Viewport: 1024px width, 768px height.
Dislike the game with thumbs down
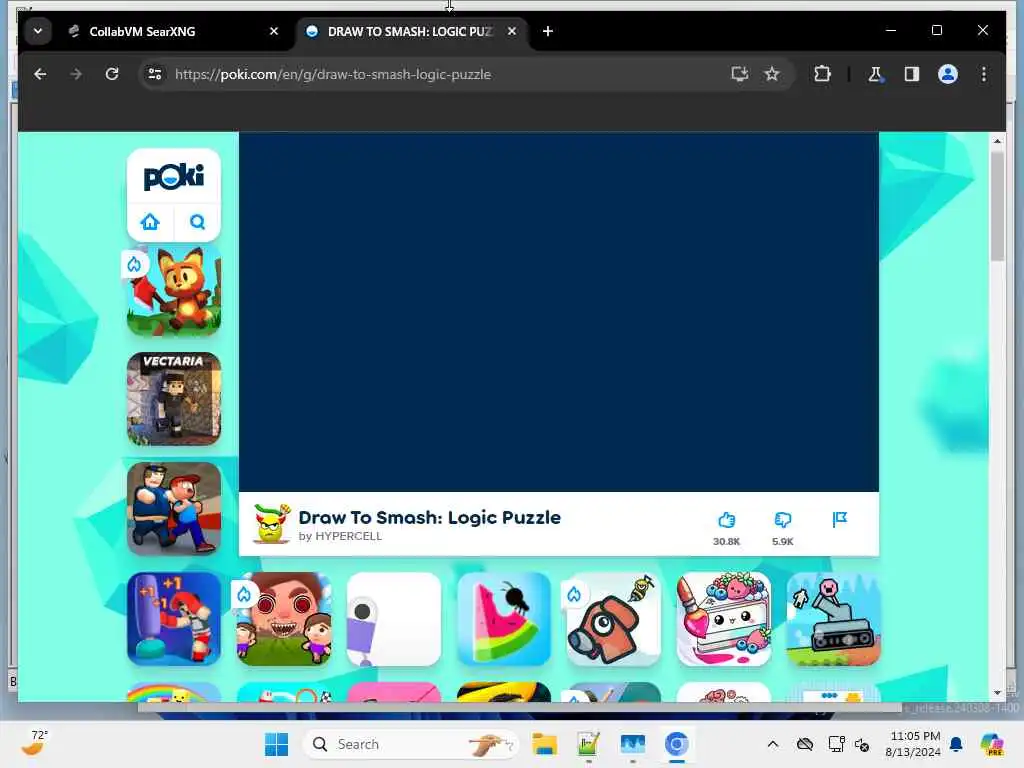tap(782, 520)
